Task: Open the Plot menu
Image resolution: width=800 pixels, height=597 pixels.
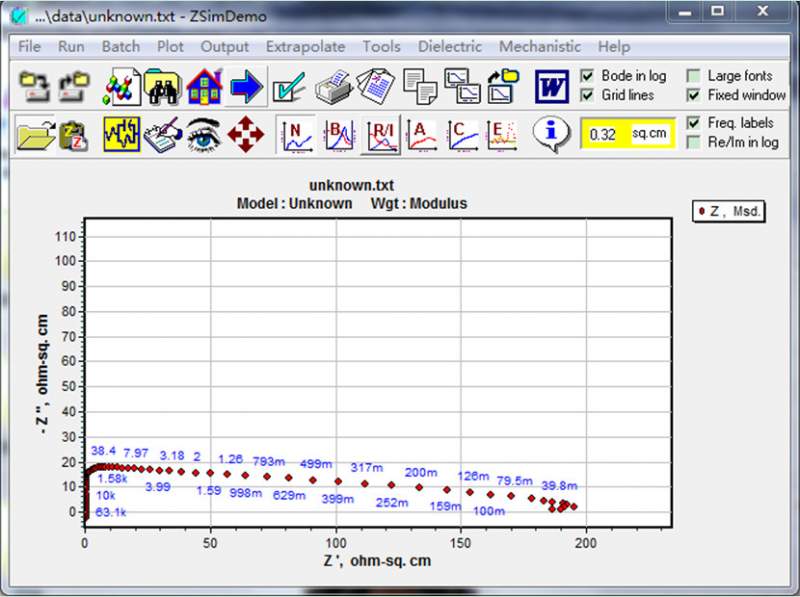Action: (170, 46)
